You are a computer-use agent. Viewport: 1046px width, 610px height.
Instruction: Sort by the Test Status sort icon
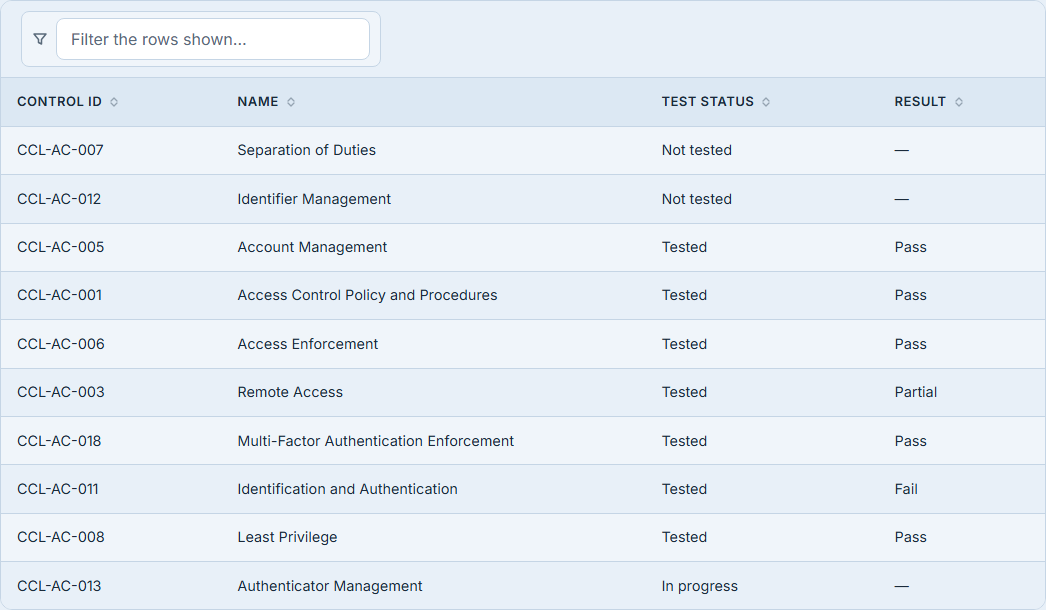pos(766,102)
